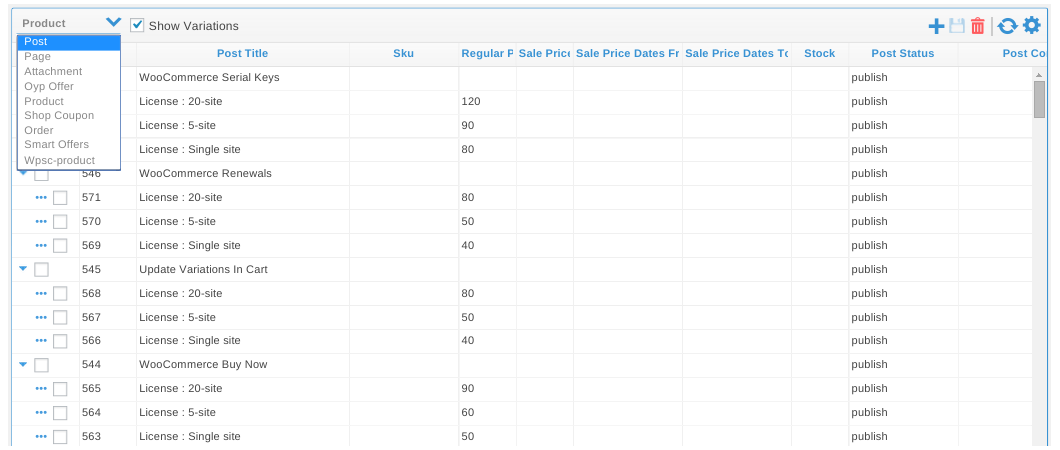This screenshot has height=450, width=1060.
Task: Select Smart Offers from the dropdown list
Action: [69, 145]
